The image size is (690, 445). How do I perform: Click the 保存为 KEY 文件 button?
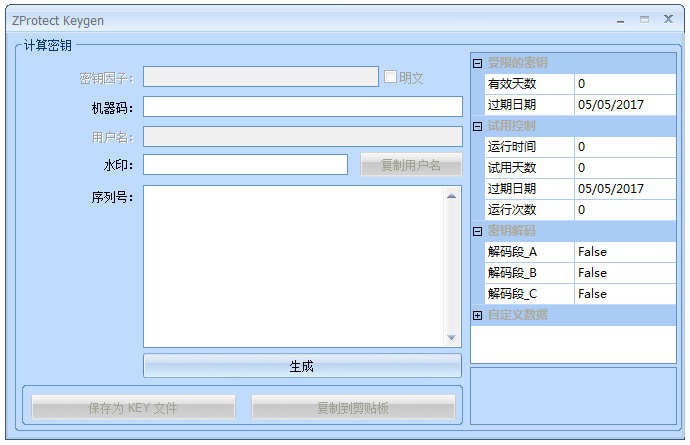[x=133, y=408]
